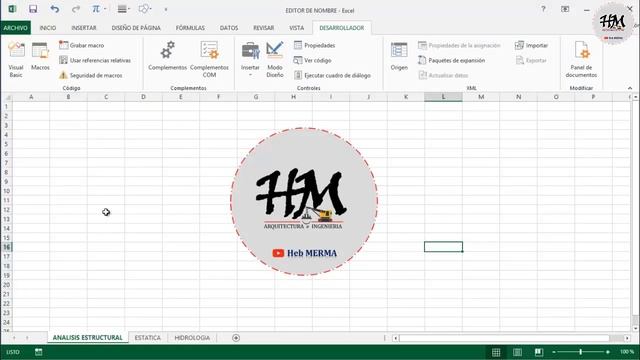Viewport: 640px width, 360px height.
Task: Click Actualizar datos
Action: pos(443,76)
